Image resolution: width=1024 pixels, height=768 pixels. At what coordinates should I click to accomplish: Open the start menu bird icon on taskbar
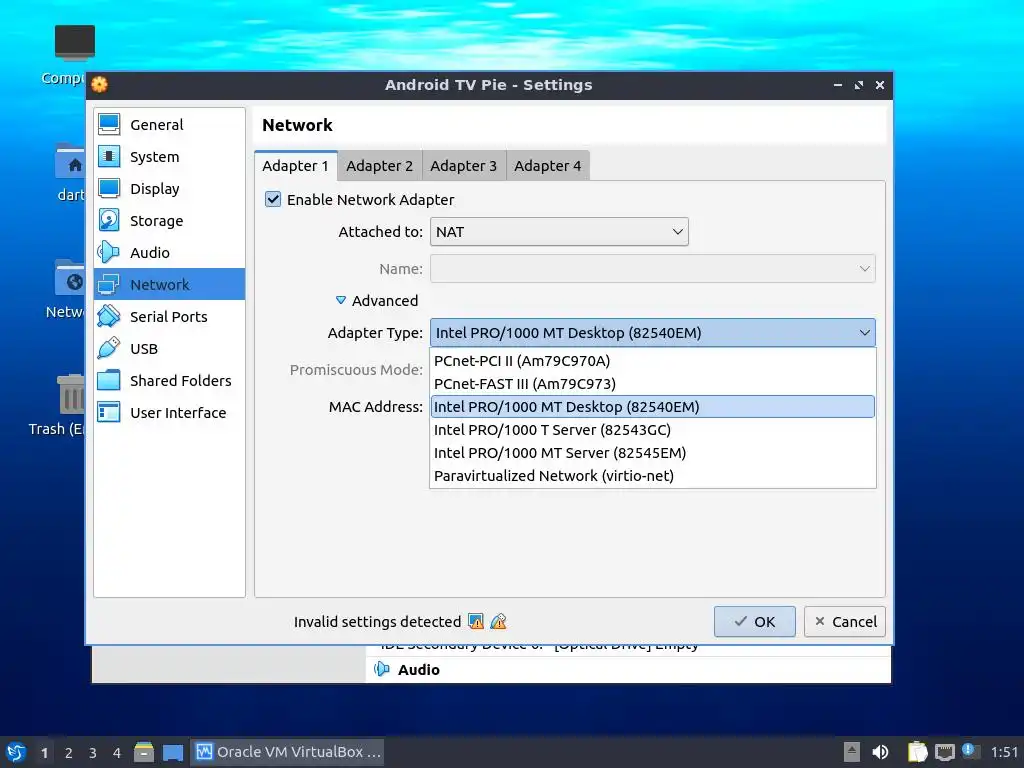16,752
